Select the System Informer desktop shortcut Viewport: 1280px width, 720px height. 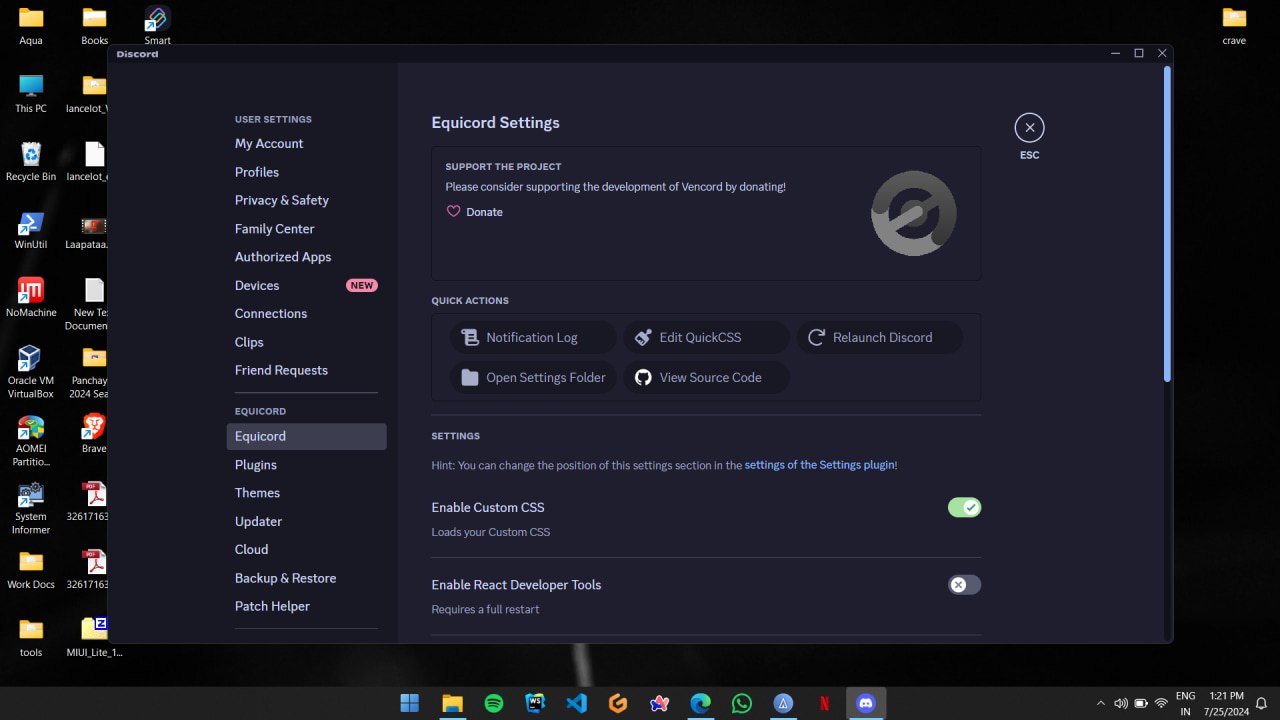[x=31, y=508]
